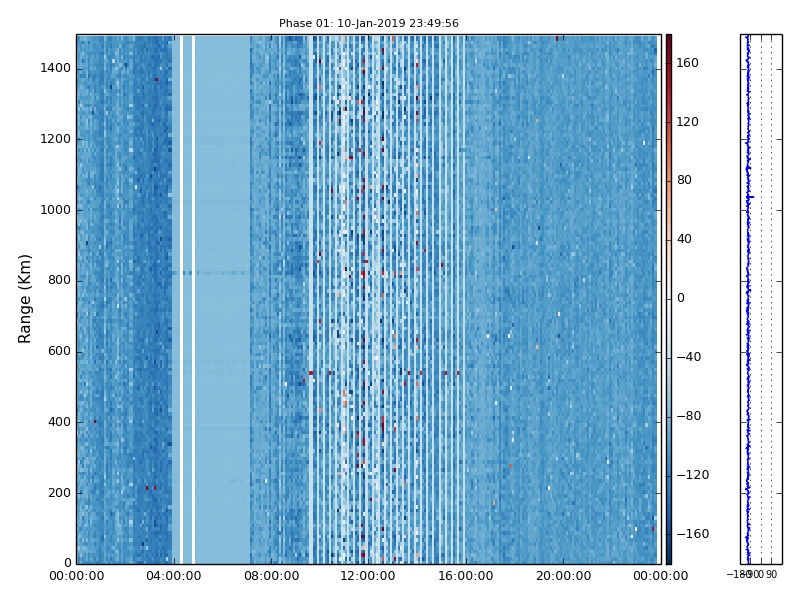Click the 12:00:00 time tick label

tap(368, 577)
